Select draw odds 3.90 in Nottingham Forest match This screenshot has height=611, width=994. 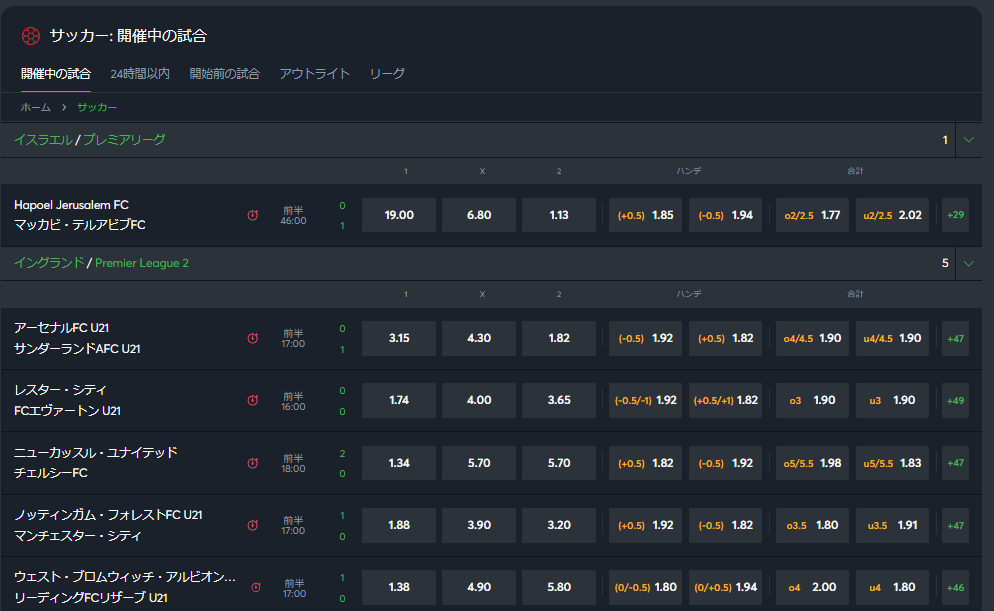click(x=479, y=525)
